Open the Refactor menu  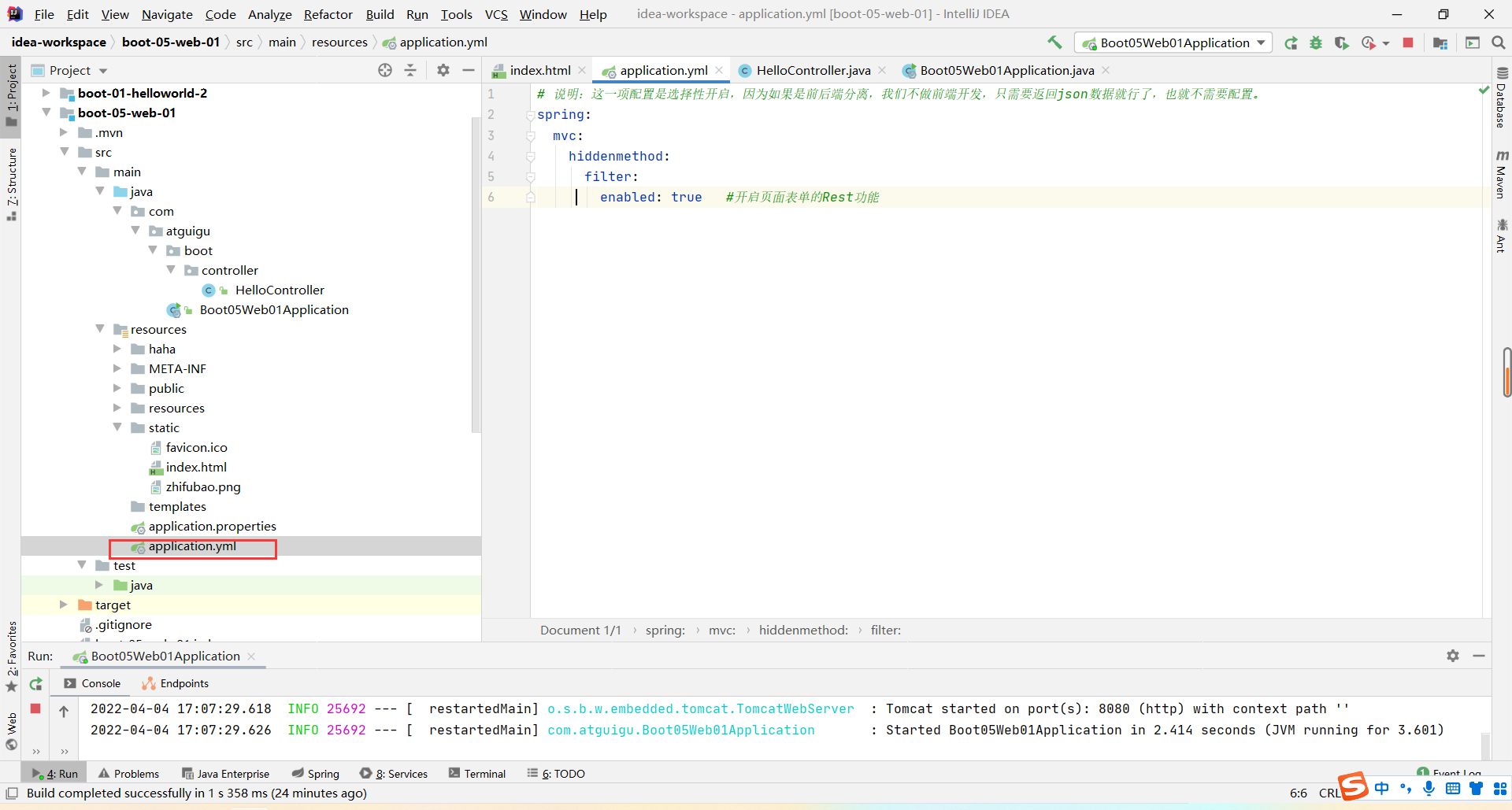click(328, 14)
